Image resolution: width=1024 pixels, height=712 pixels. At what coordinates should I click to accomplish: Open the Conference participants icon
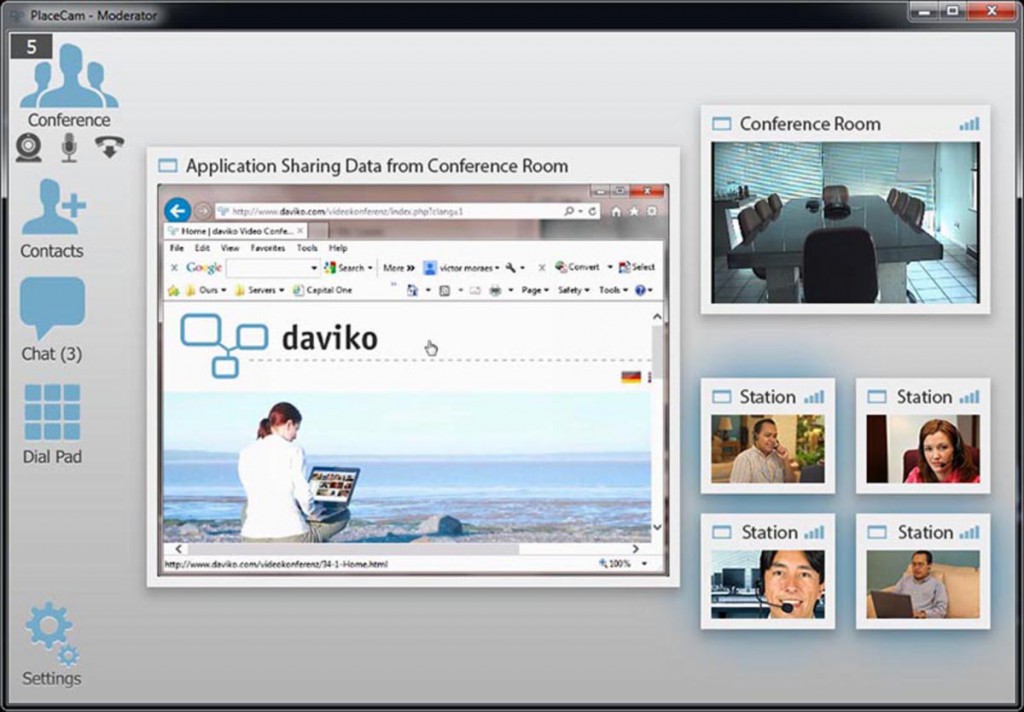(68, 78)
